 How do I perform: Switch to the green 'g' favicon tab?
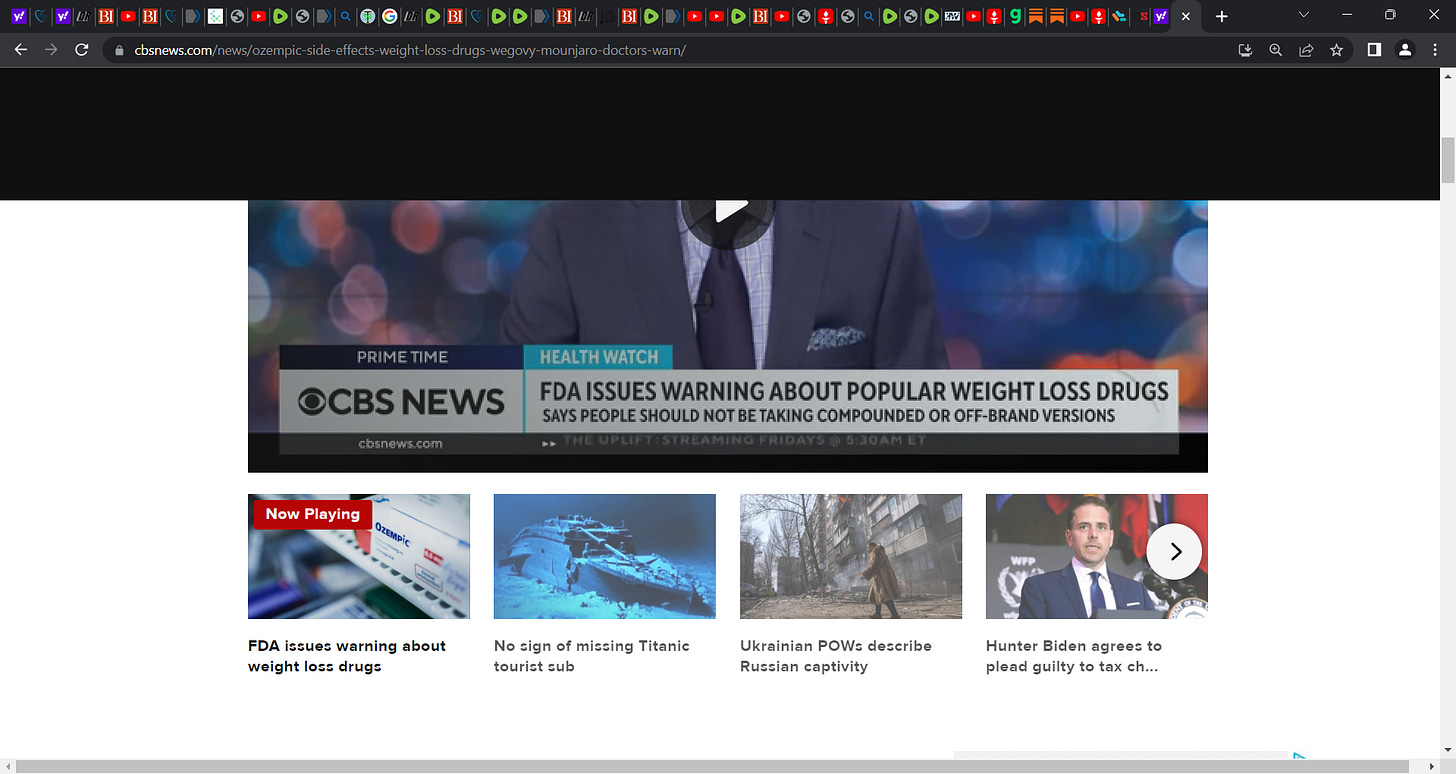pyautogui.click(x=1015, y=16)
